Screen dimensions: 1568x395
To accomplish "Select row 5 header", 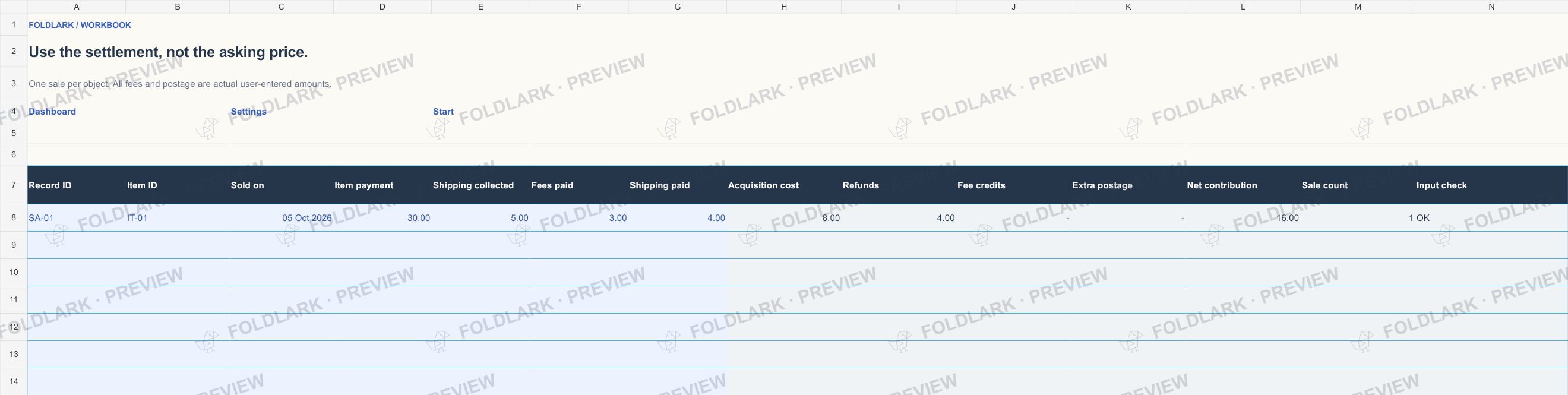I will (x=14, y=132).
